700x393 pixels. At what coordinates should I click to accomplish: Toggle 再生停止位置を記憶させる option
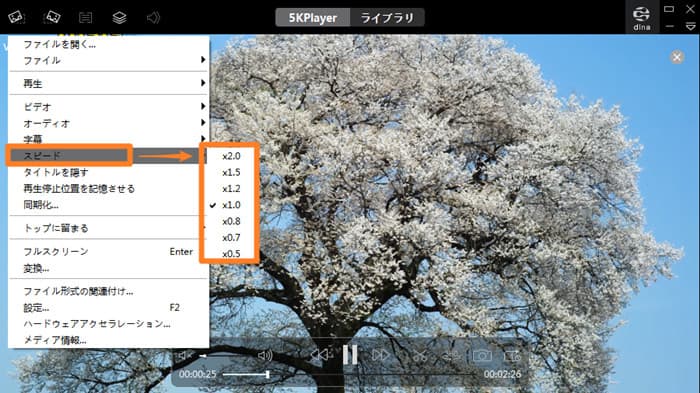108,188
